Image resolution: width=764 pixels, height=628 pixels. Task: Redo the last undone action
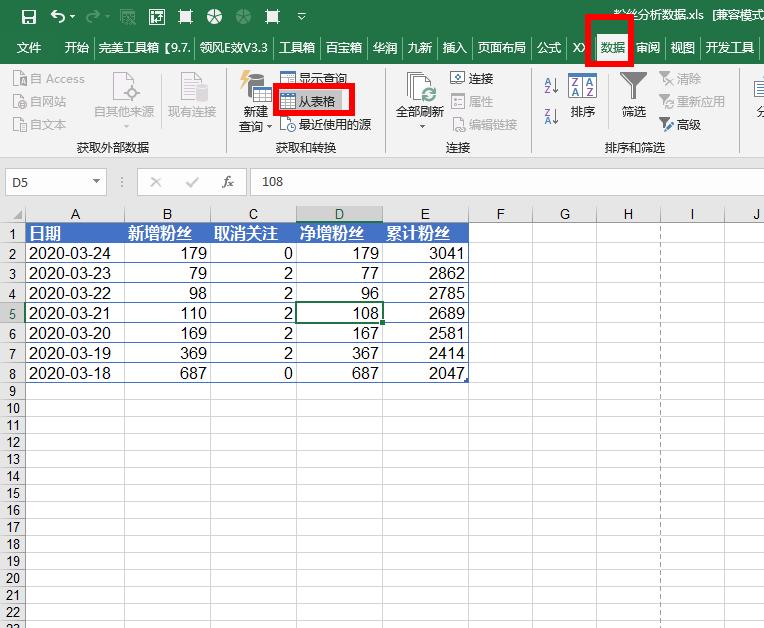[x=93, y=17]
